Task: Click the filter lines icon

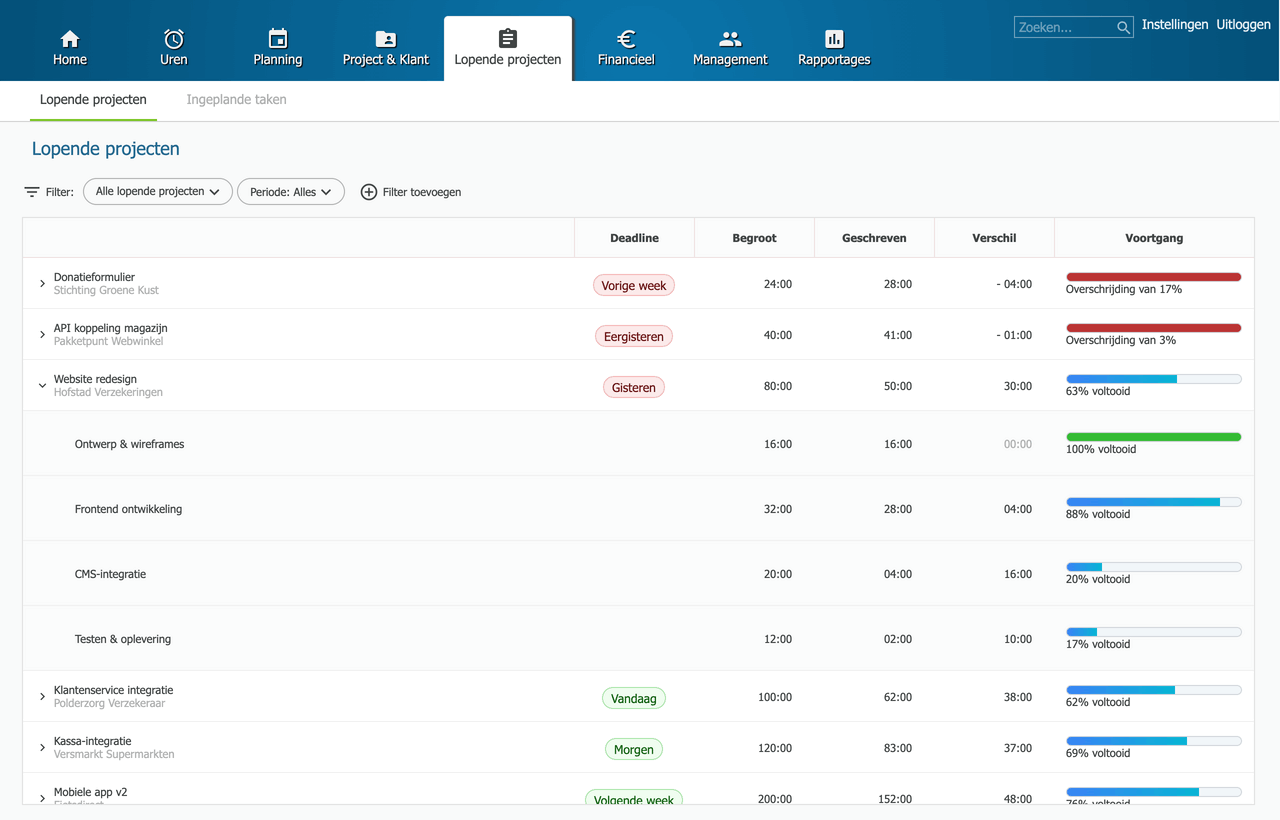Action: pyautogui.click(x=32, y=192)
